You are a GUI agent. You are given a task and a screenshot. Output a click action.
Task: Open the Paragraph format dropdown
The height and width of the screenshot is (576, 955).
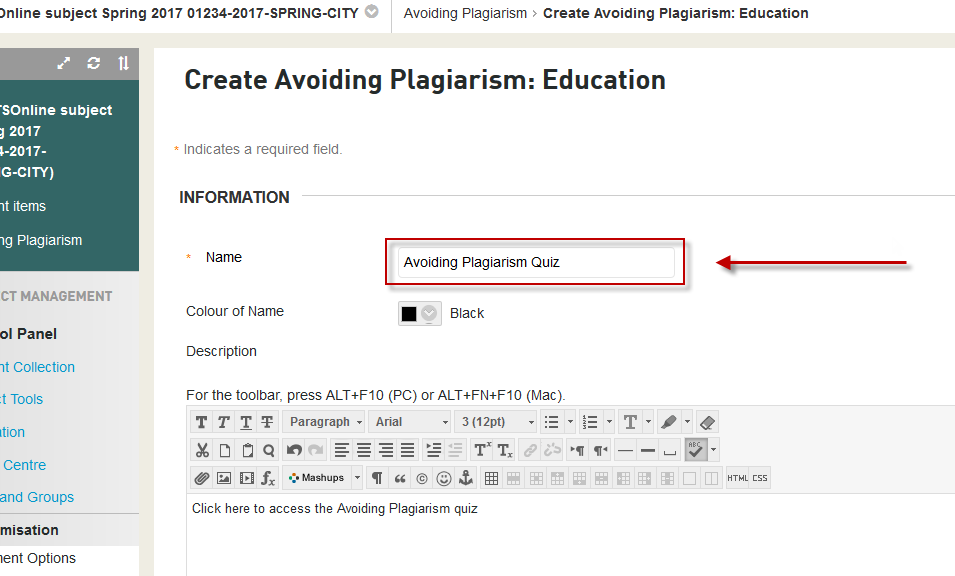[x=324, y=422]
